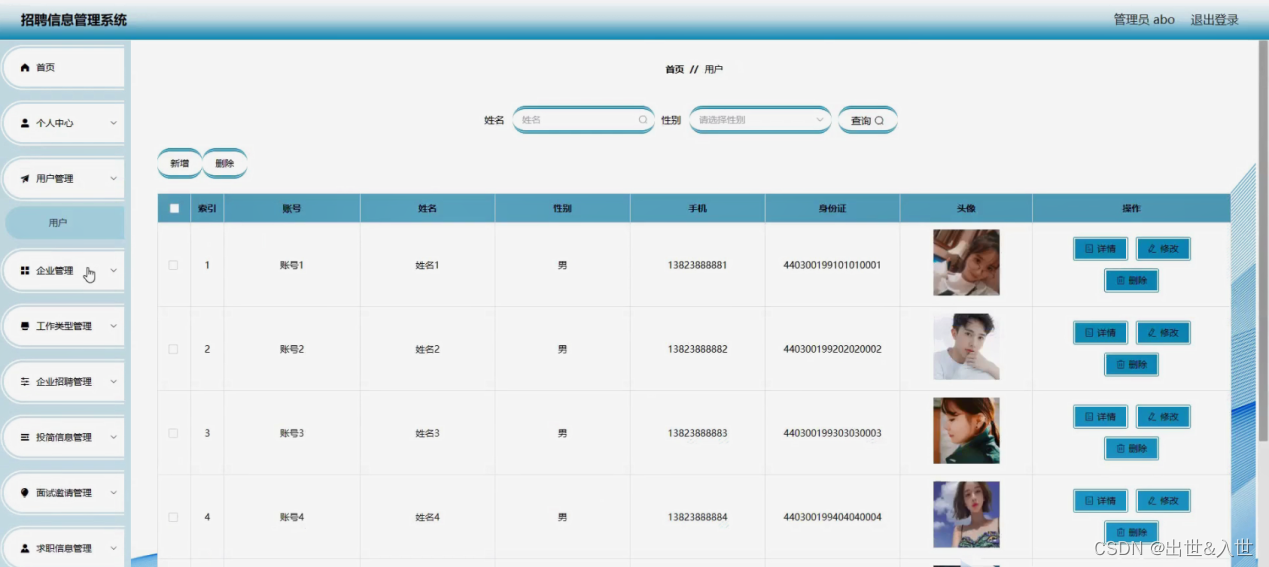Click the 新增 button
Image resolution: width=1269 pixels, height=567 pixels.
[179, 163]
